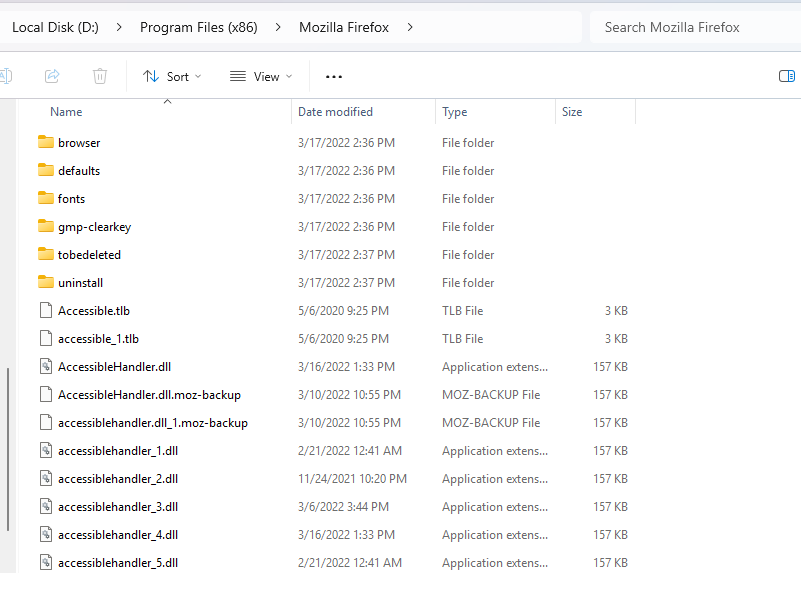Click the accessiblehandler_1.dll file icon
Image resolution: width=801 pixels, height=596 pixels.
tap(46, 451)
